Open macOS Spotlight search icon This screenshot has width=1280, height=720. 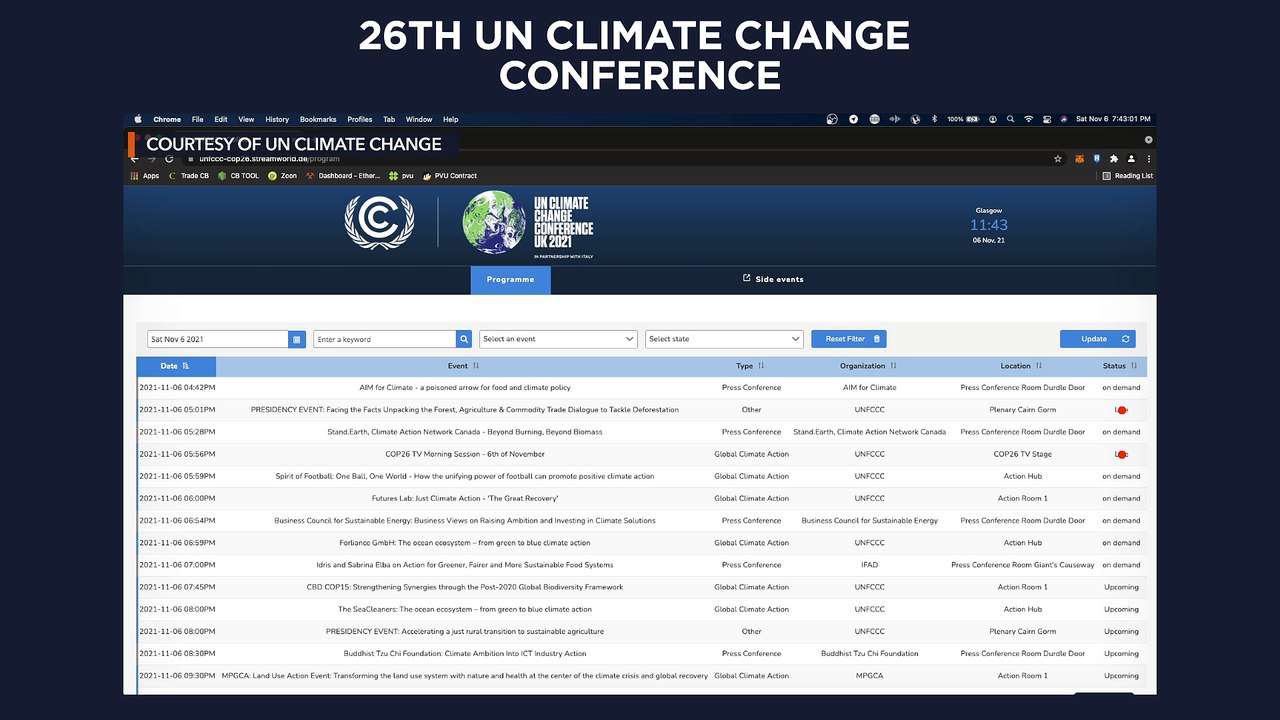[1010, 119]
